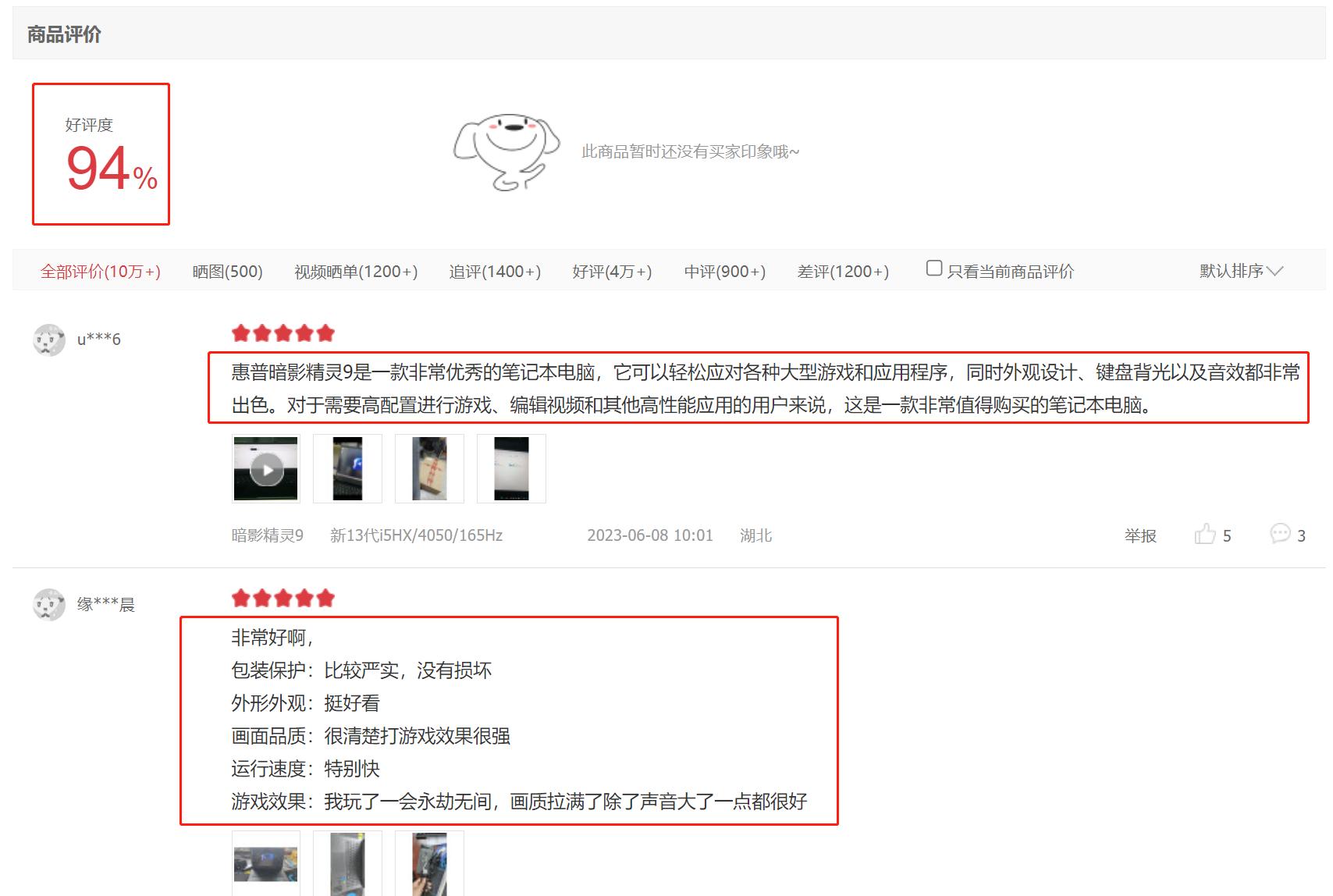Viewport: 1333px width, 896px height.
Task: Click the first star in 缘***晨's rating
Action: point(240,597)
